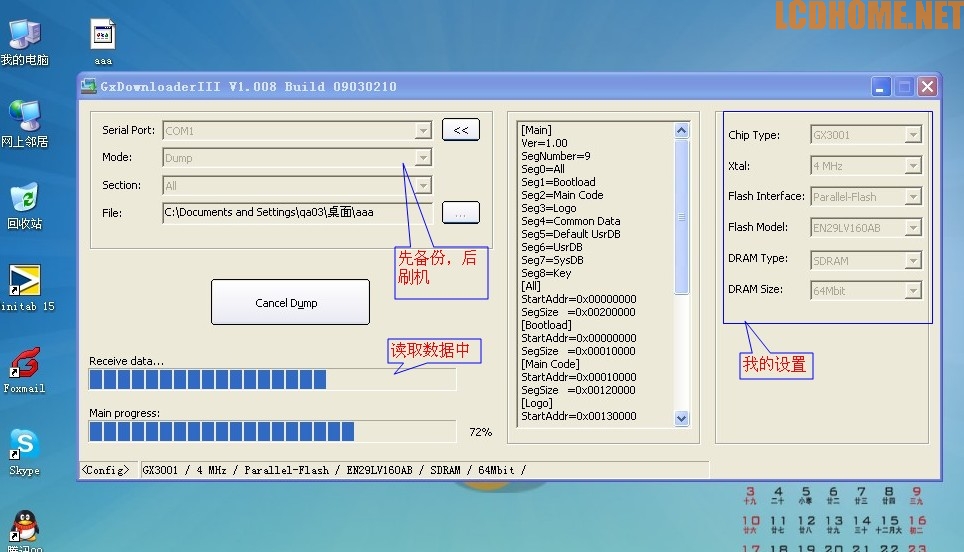Select the 'Seg6=UsrDB' line
The width and height of the screenshot is (964, 552).
pos(551,247)
